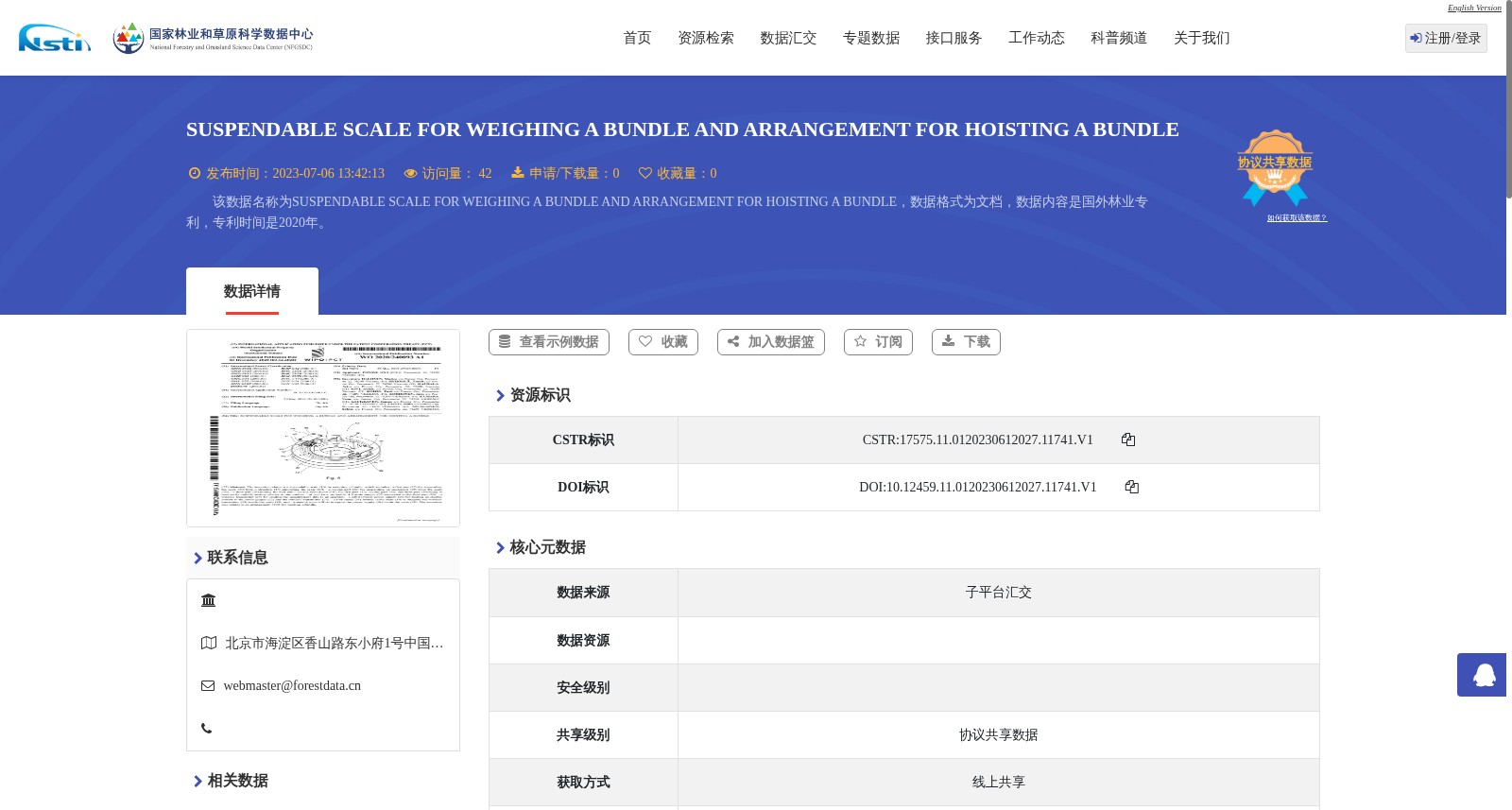Viewport: 1512px width, 810px height.
Task: Open 首页 in the top navigation
Action: click(x=637, y=38)
